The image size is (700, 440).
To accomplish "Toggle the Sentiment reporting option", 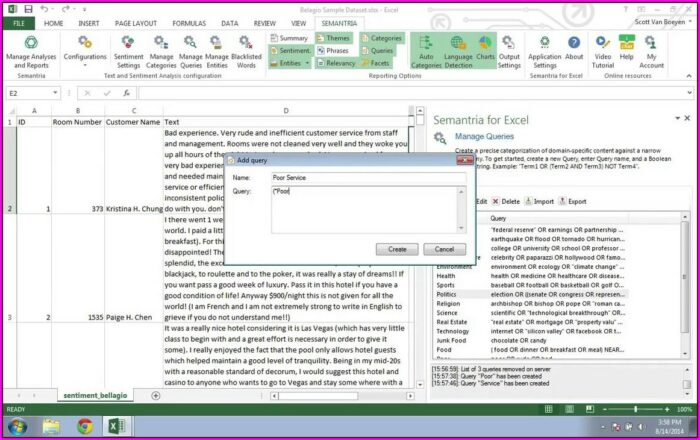I will pyautogui.click(x=290, y=51).
